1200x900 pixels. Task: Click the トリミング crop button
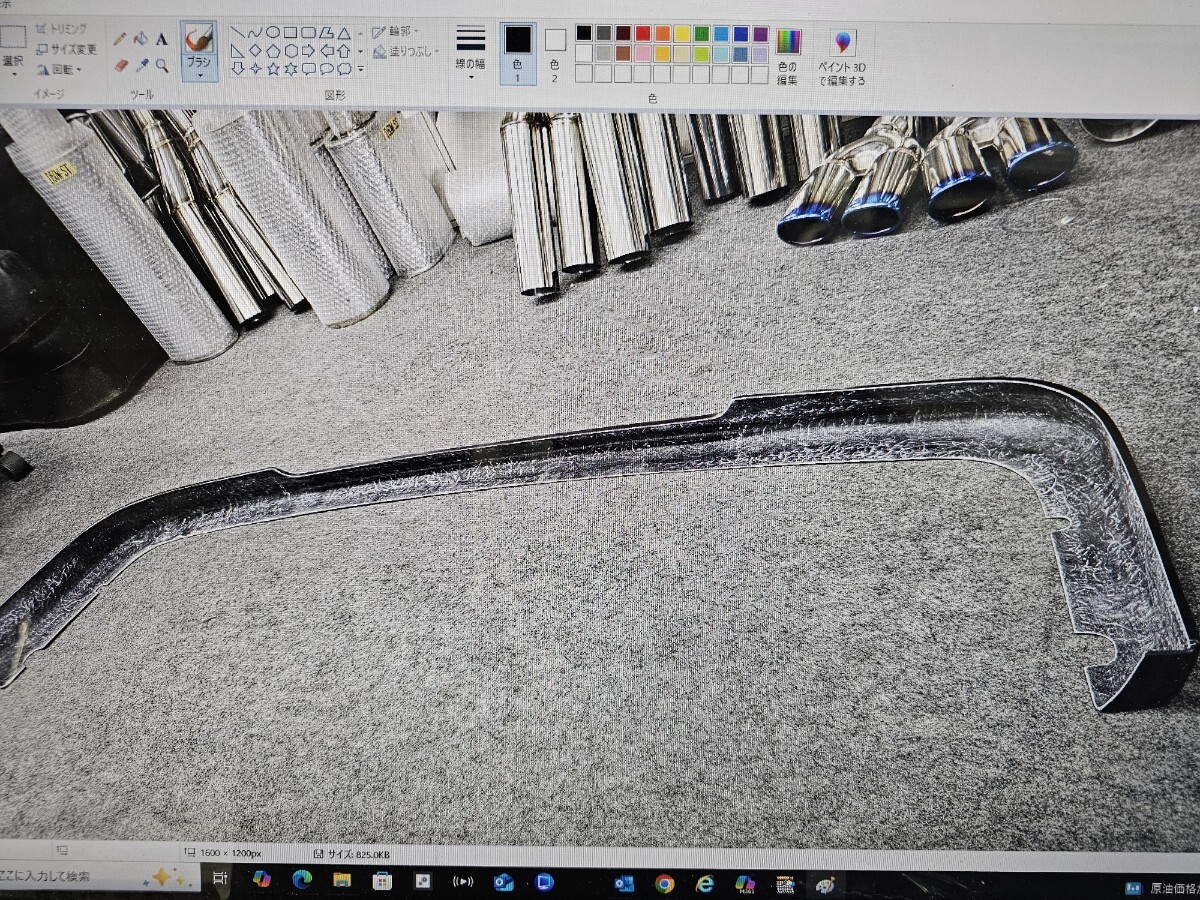[x=62, y=29]
